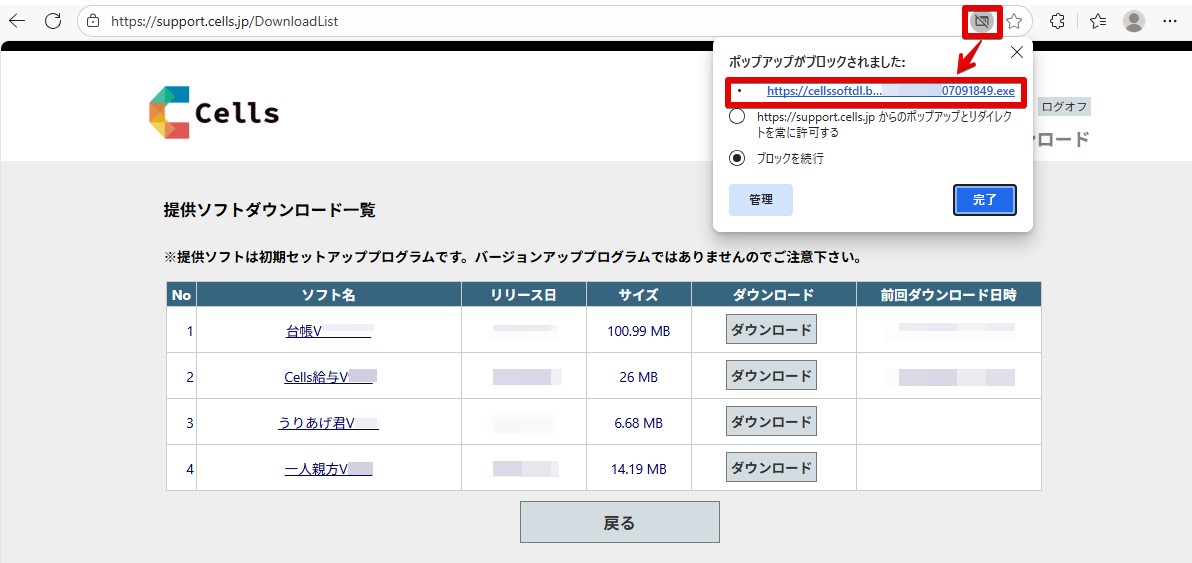Open the browser extensions icon
Viewport: 1192px width, 563px height.
coord(1057,21)
